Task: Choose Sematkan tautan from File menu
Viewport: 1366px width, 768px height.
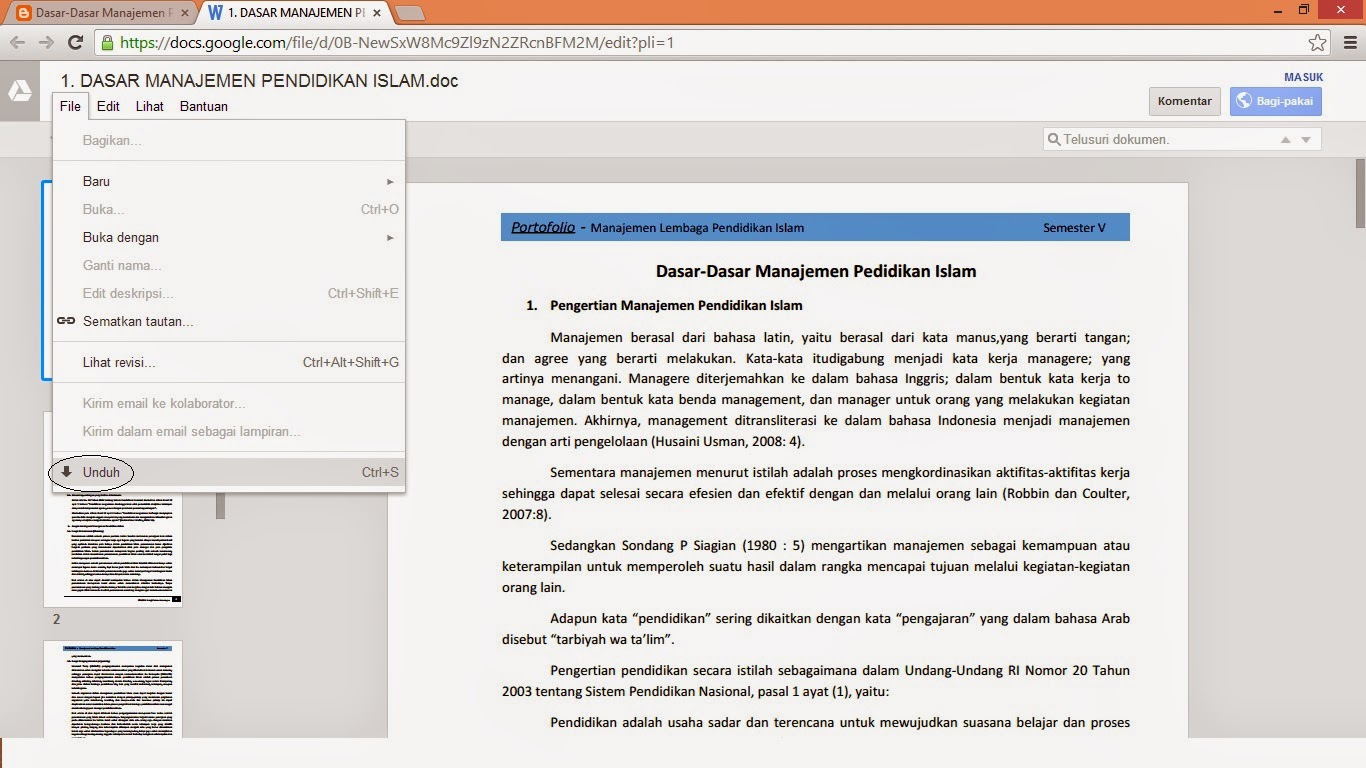Action: click(x=229, y=321)
